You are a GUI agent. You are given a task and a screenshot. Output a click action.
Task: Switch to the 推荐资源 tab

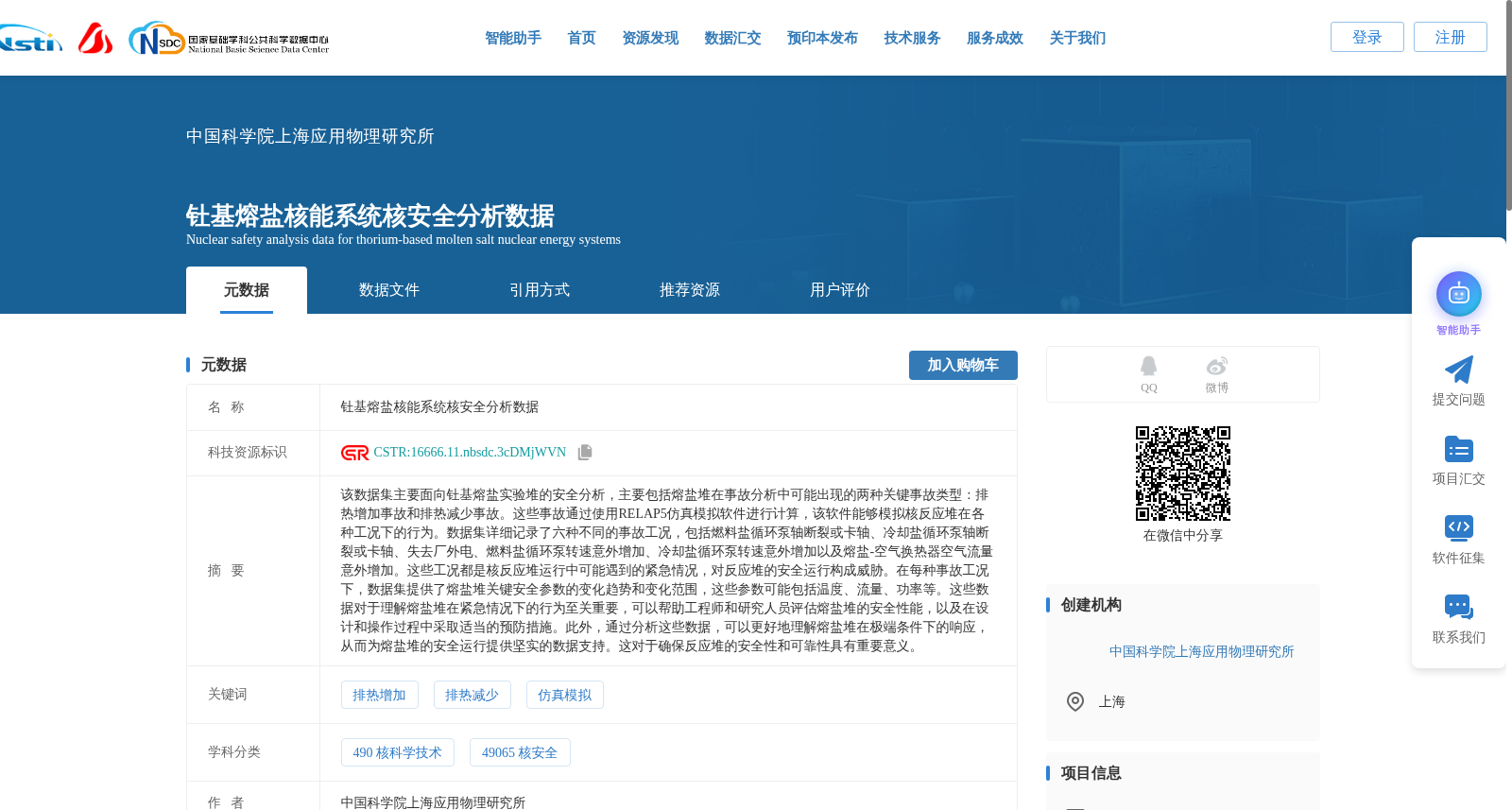tap(690, 290)
